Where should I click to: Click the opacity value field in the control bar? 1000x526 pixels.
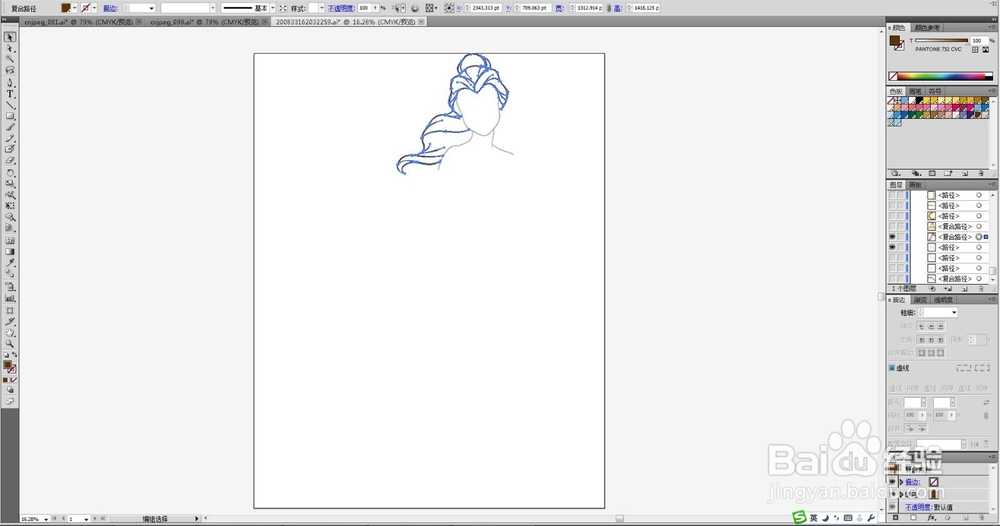point(364,8)
